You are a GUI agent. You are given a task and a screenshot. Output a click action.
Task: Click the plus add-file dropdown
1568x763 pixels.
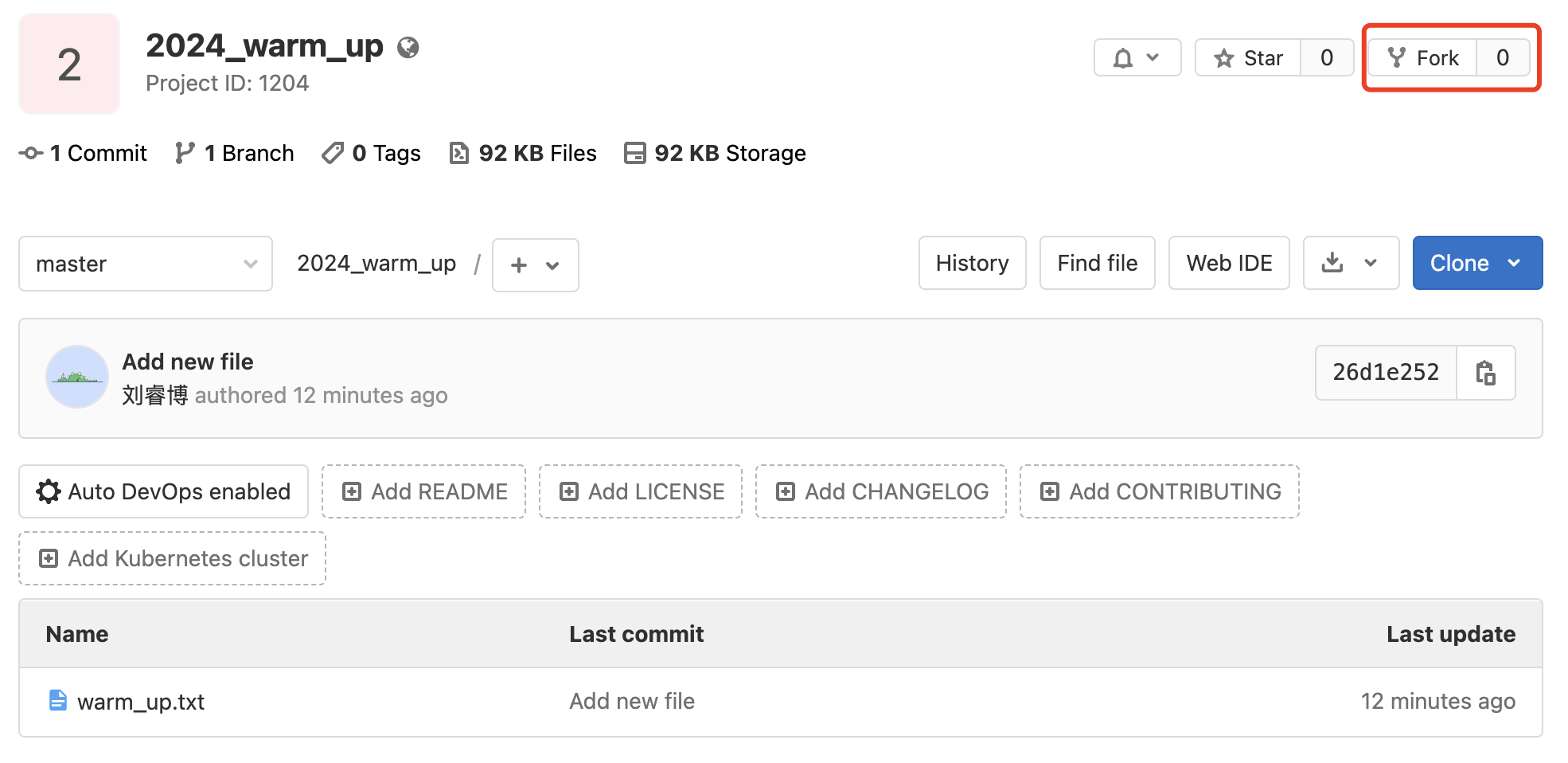pyautogui.click(x=535, y=265)
